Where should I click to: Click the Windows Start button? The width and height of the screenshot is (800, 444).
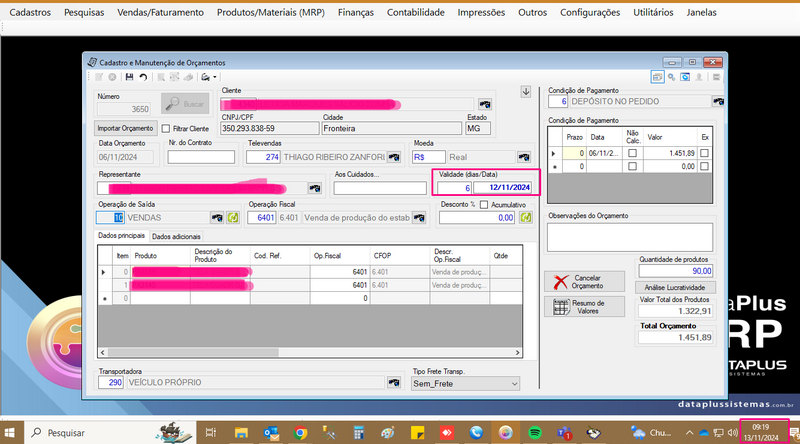coord(10,433)
